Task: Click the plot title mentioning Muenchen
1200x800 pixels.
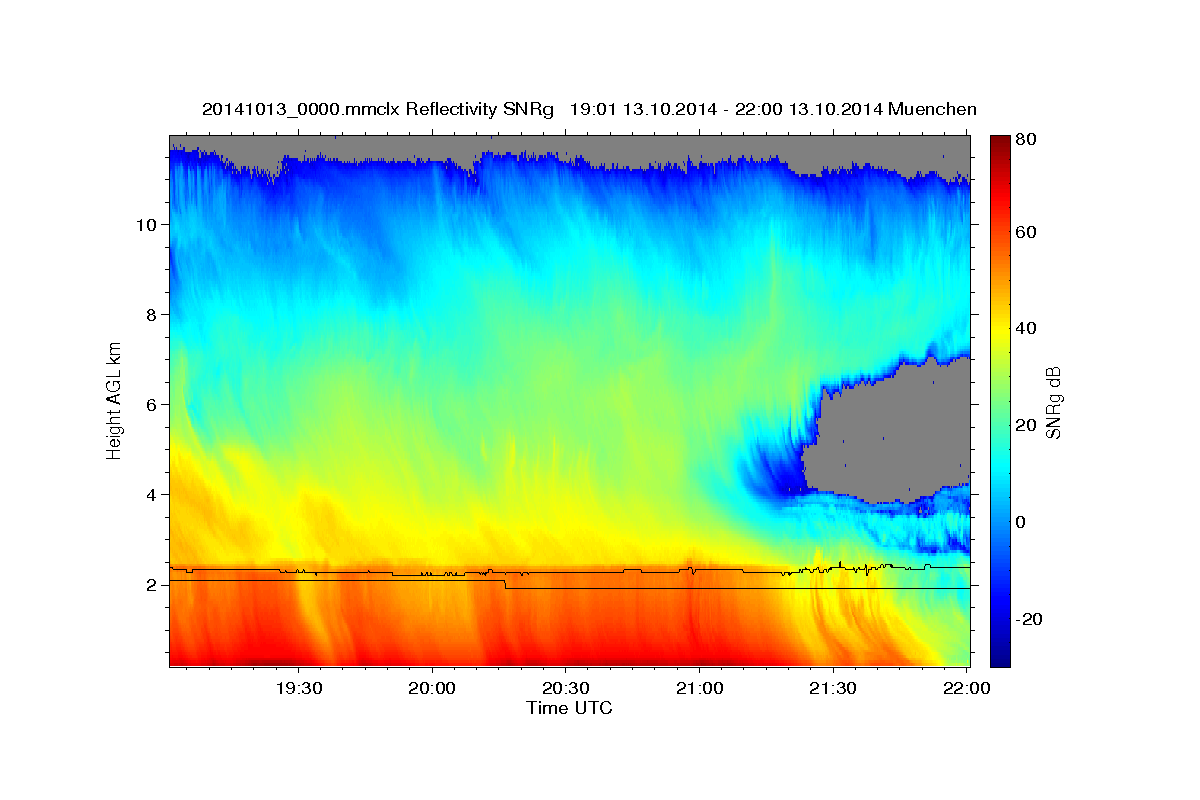Action: [x=589, y=109]
